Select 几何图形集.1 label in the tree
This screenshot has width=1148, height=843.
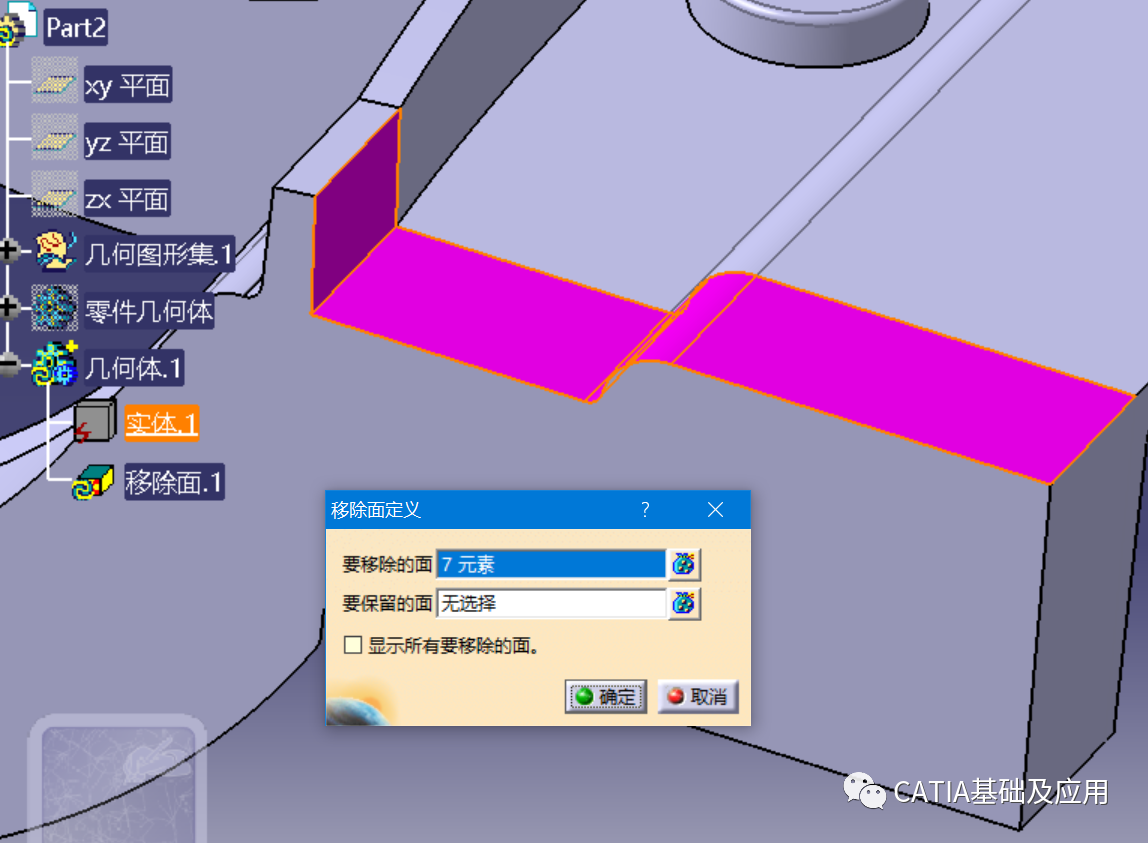tap(159, 254)
